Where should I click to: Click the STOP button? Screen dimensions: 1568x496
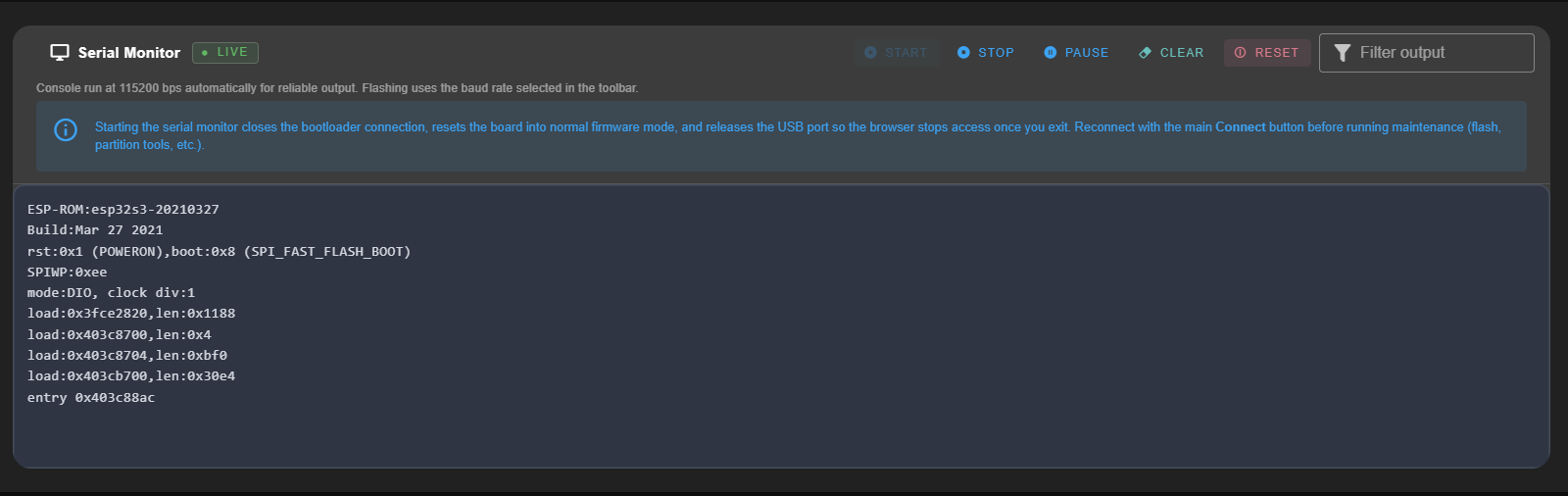click(986, 53)
